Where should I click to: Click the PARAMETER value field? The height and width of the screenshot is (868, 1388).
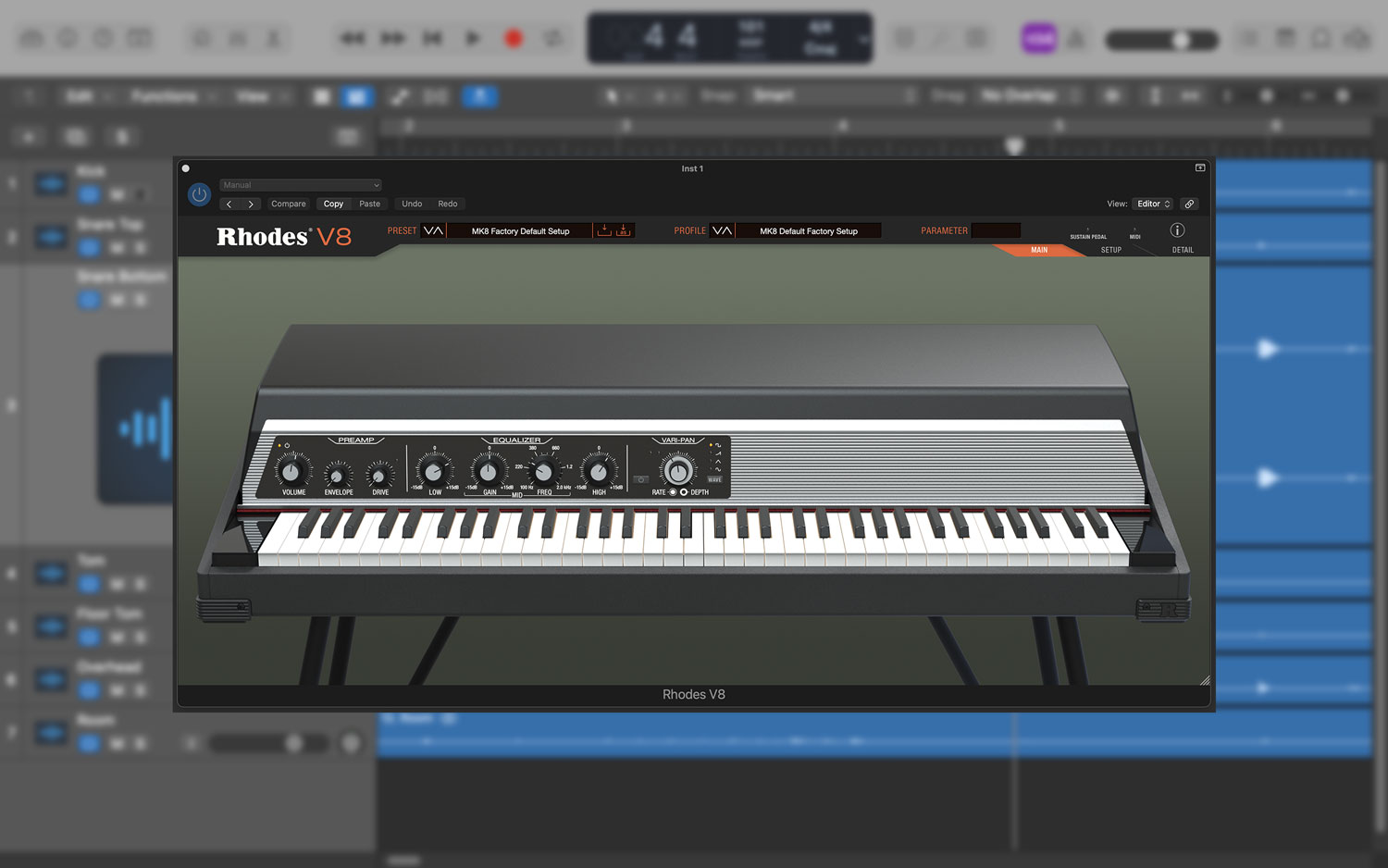[996, 230]
